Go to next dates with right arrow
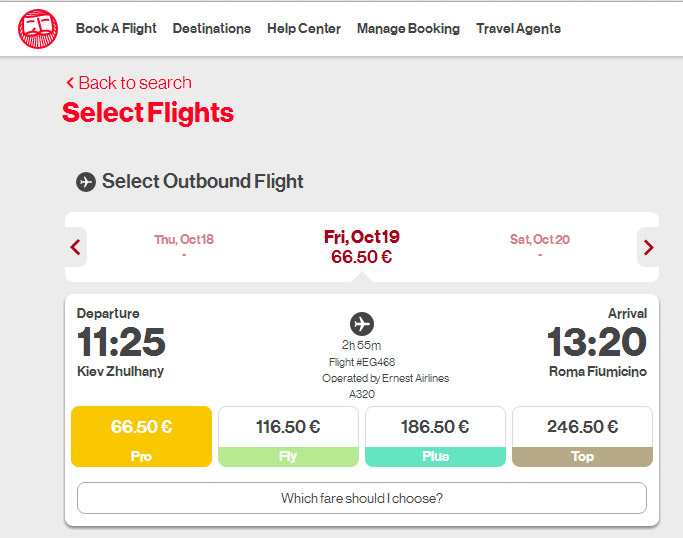 pyautogui.click(x=648, y=247)
